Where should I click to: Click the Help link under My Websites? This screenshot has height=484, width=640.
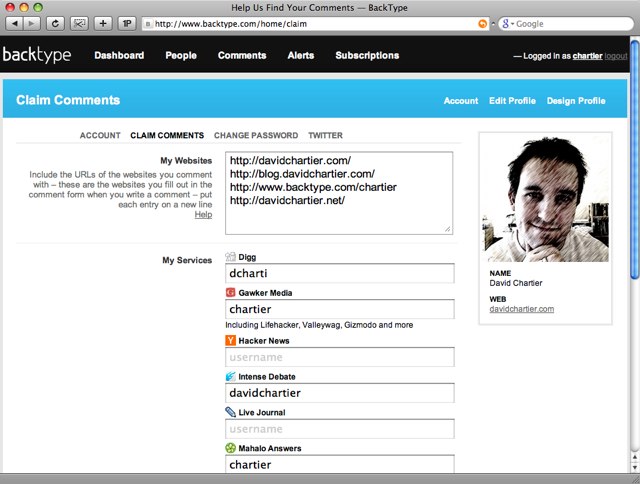pos(203,215)
